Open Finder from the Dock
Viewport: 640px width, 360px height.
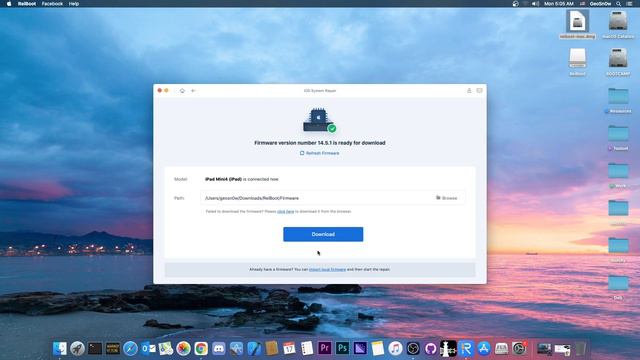(60, 348)
